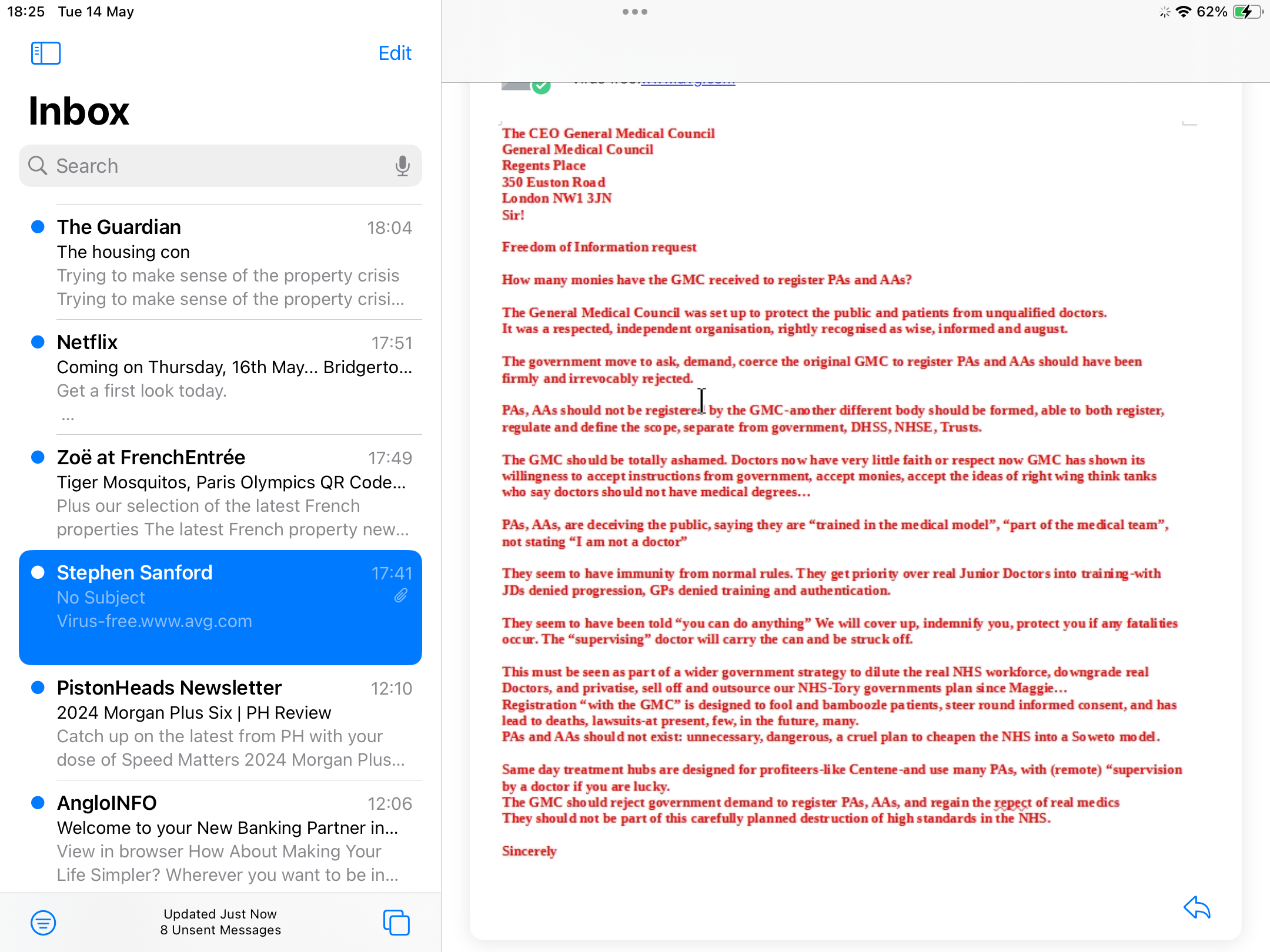Tap the 'Sincerely' closing line of the letter
Image resolution: width=1270 pixels, height=952 pixels.
529,851
